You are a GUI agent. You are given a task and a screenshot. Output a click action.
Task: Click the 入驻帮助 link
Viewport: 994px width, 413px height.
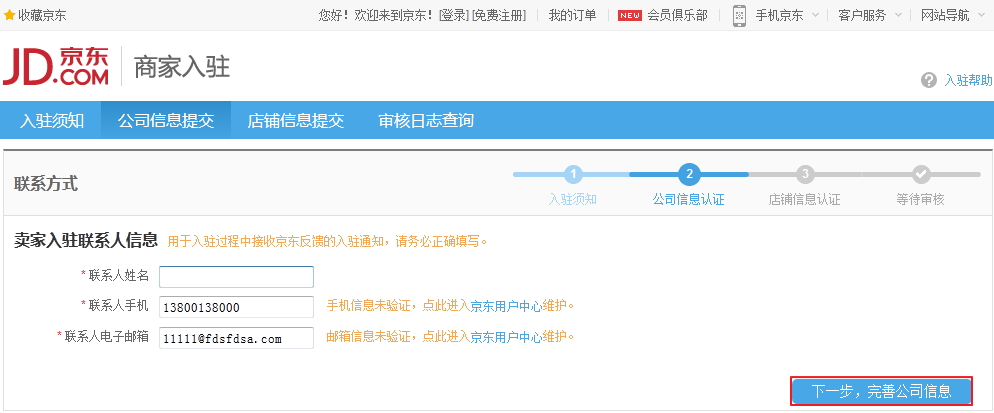click(x=968, y=80)
